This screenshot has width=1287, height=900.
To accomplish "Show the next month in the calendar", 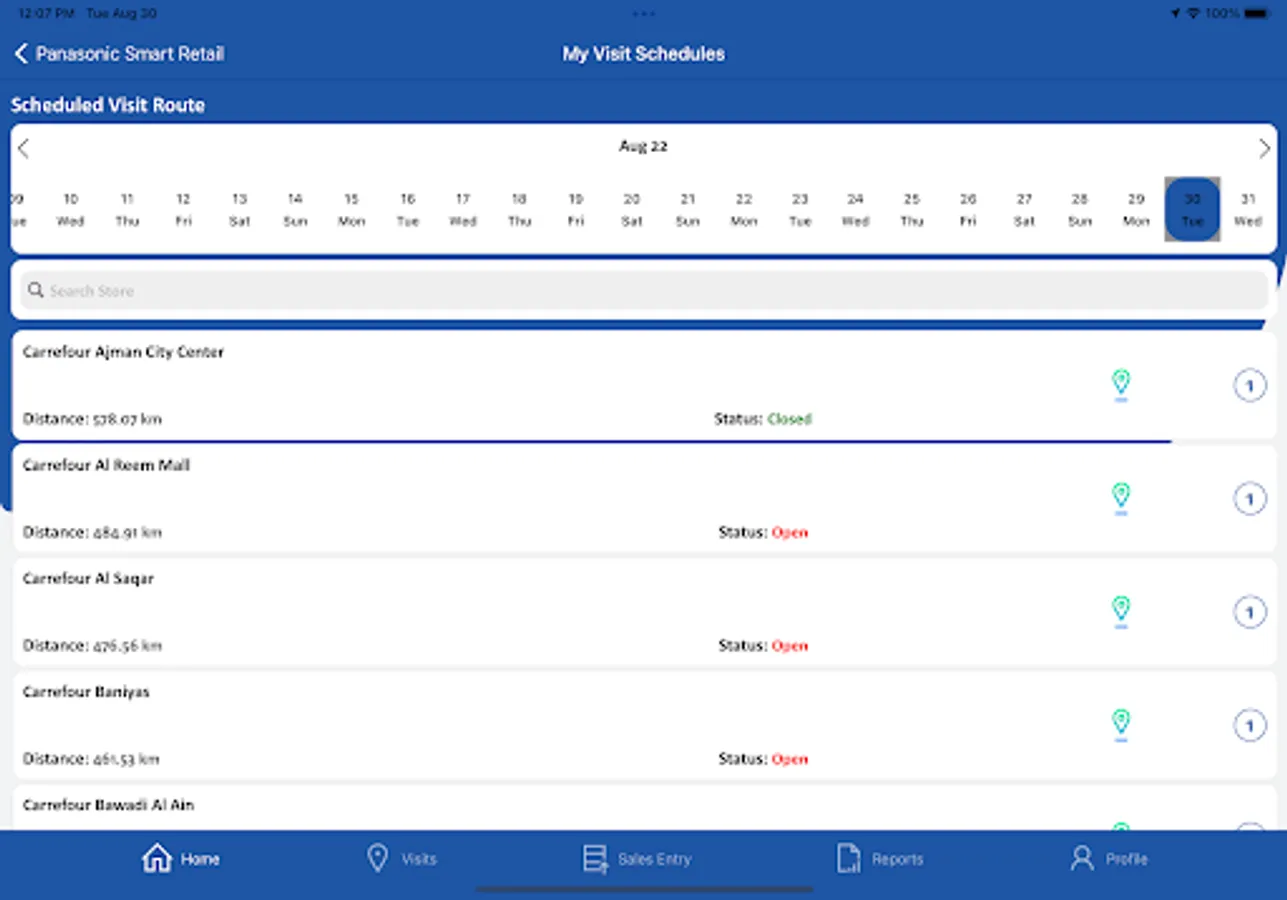I will click(x=1264, y=149).
